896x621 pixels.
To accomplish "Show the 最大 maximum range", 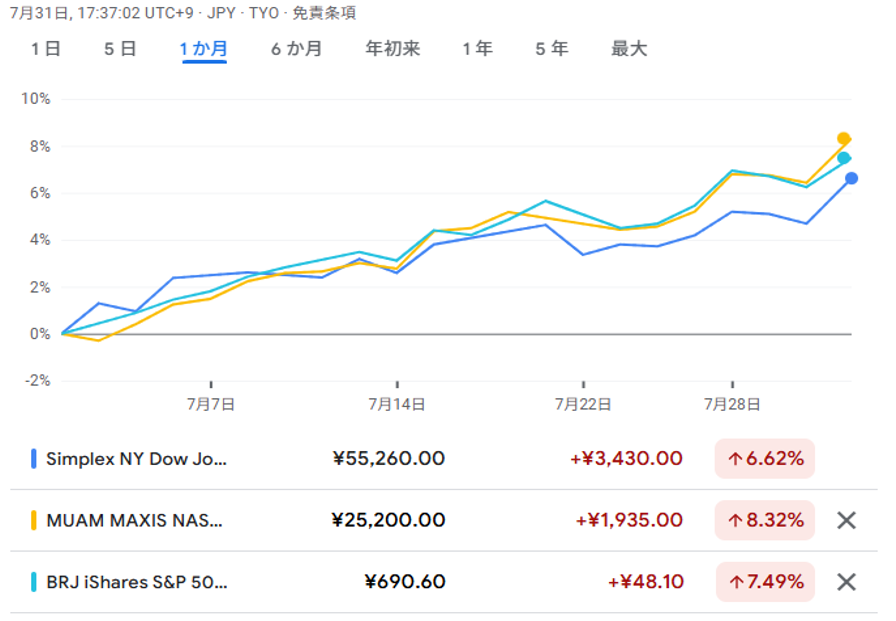I will (629, 49).
